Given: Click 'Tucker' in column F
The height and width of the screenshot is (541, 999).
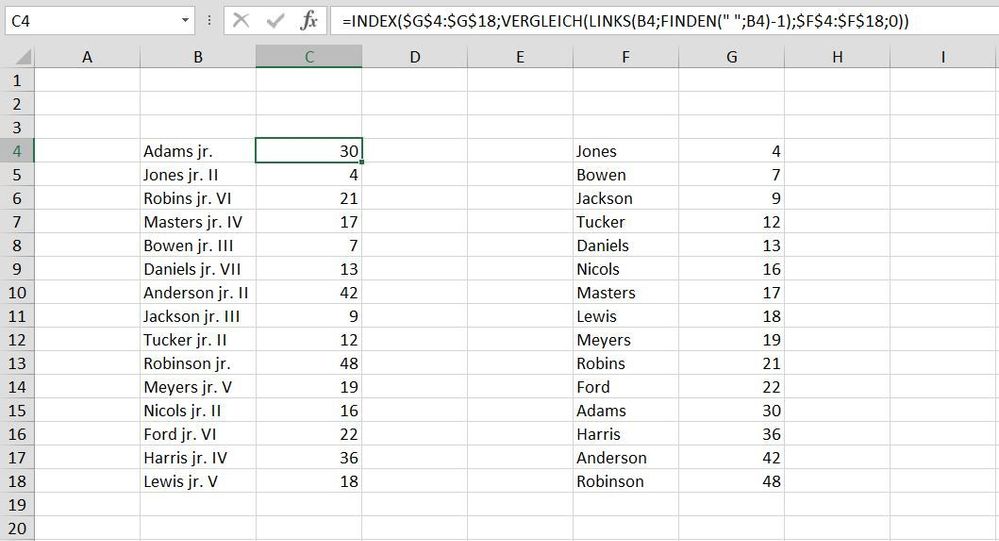Looking at the screenshot, I should tap(626, 222).
